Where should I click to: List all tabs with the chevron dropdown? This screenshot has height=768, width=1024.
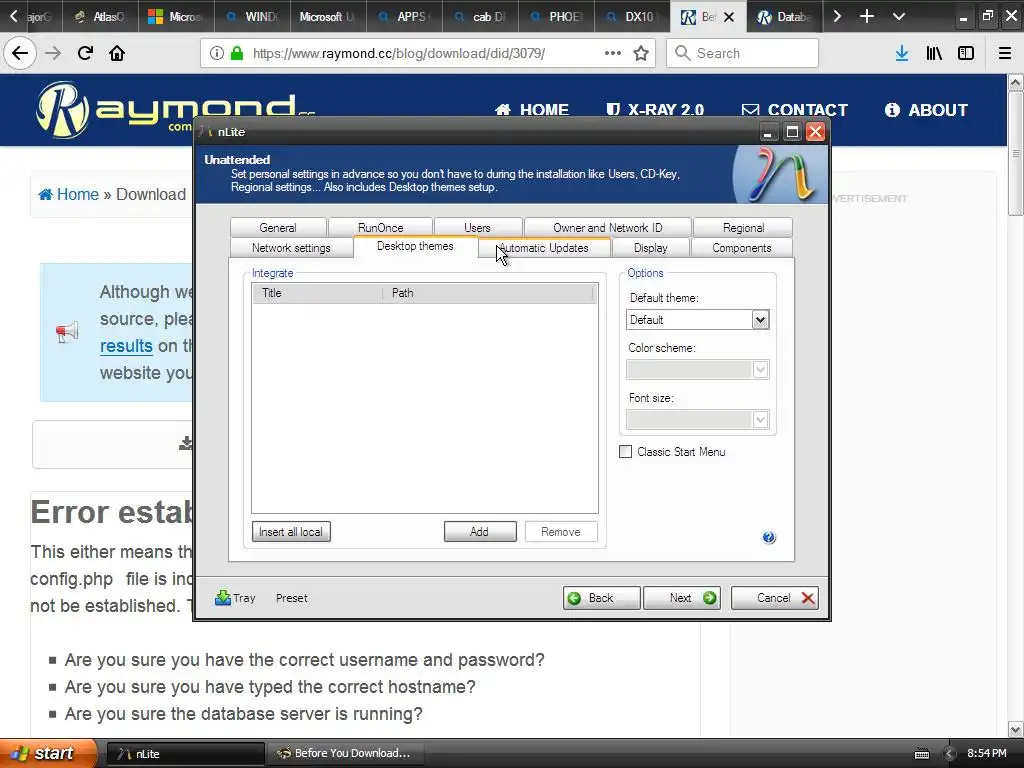pyautogui.click(x=899, y=16)
